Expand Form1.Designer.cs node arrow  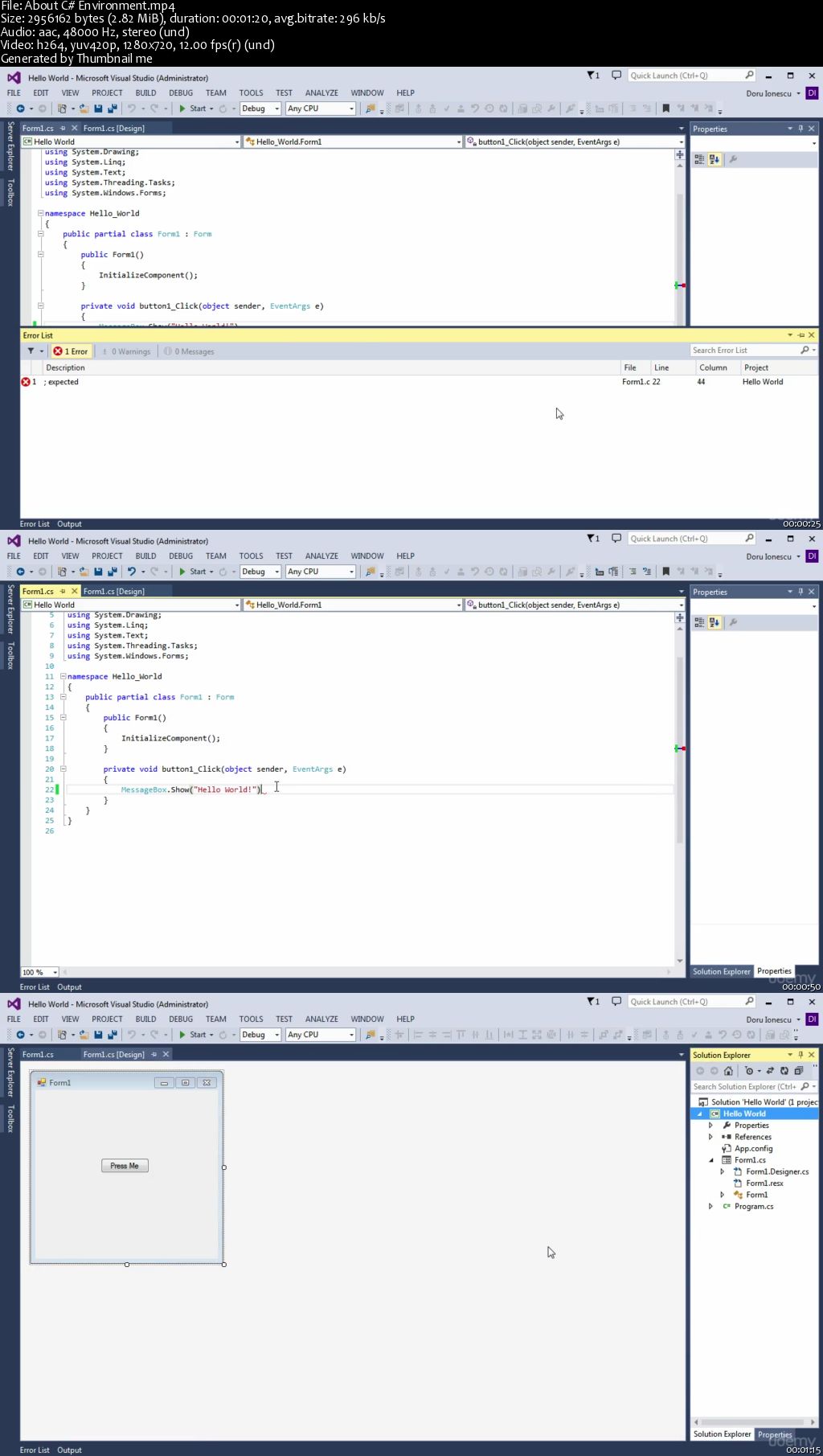[722, 1171]
